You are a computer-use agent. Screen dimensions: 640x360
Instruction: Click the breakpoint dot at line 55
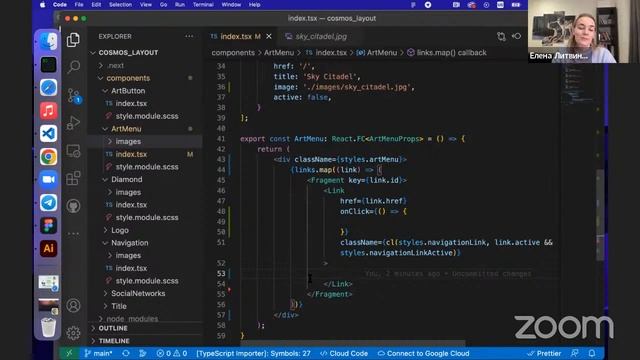coord(229,290)
